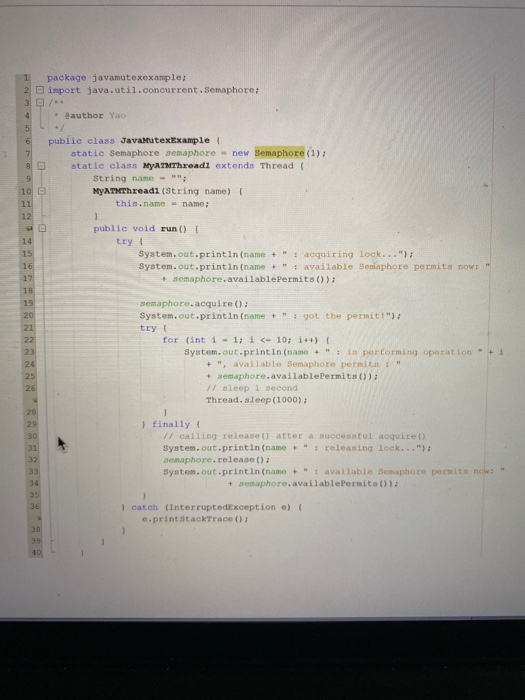Collapse the run() method fold marker
525x700 pixels.
coord(42,228)
